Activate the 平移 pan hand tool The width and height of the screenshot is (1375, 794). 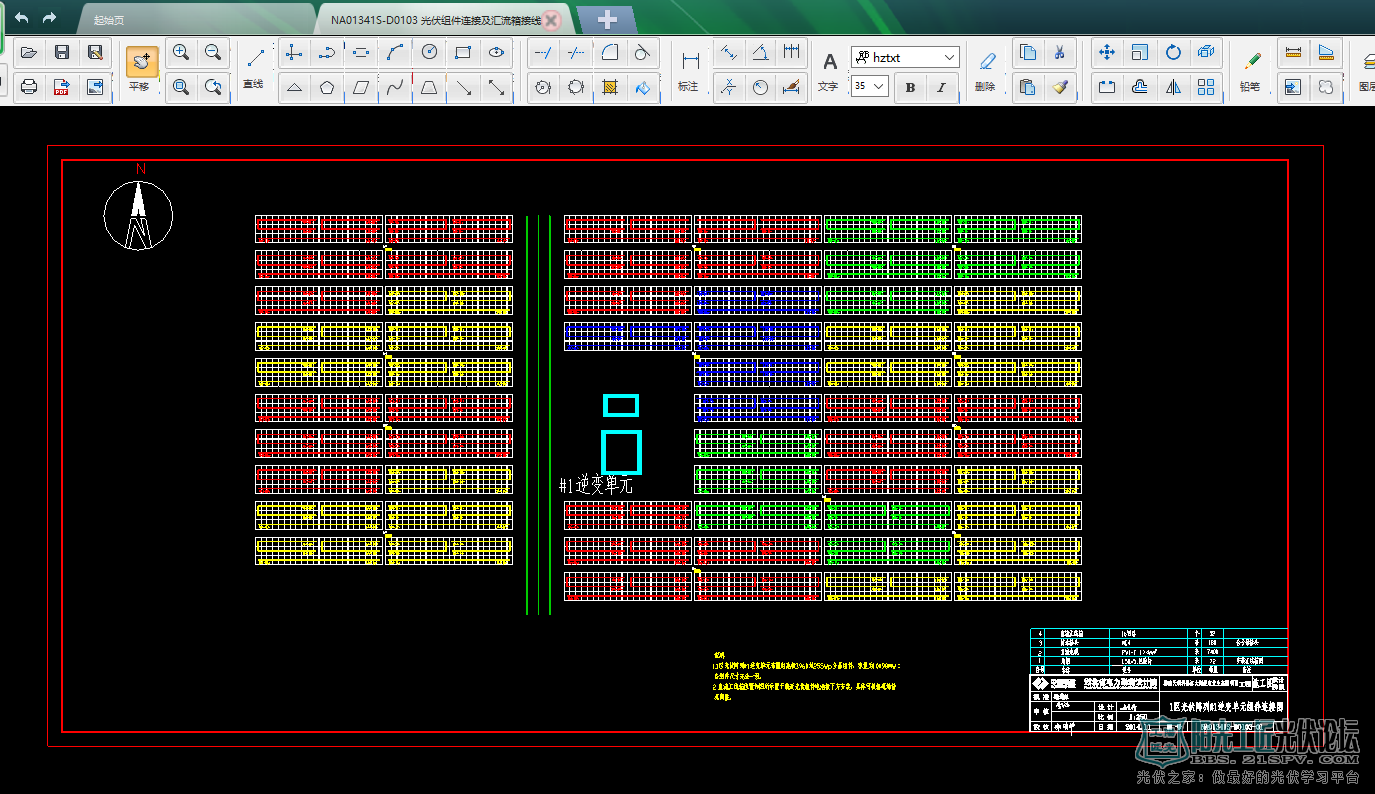click(x=141, y=70)
